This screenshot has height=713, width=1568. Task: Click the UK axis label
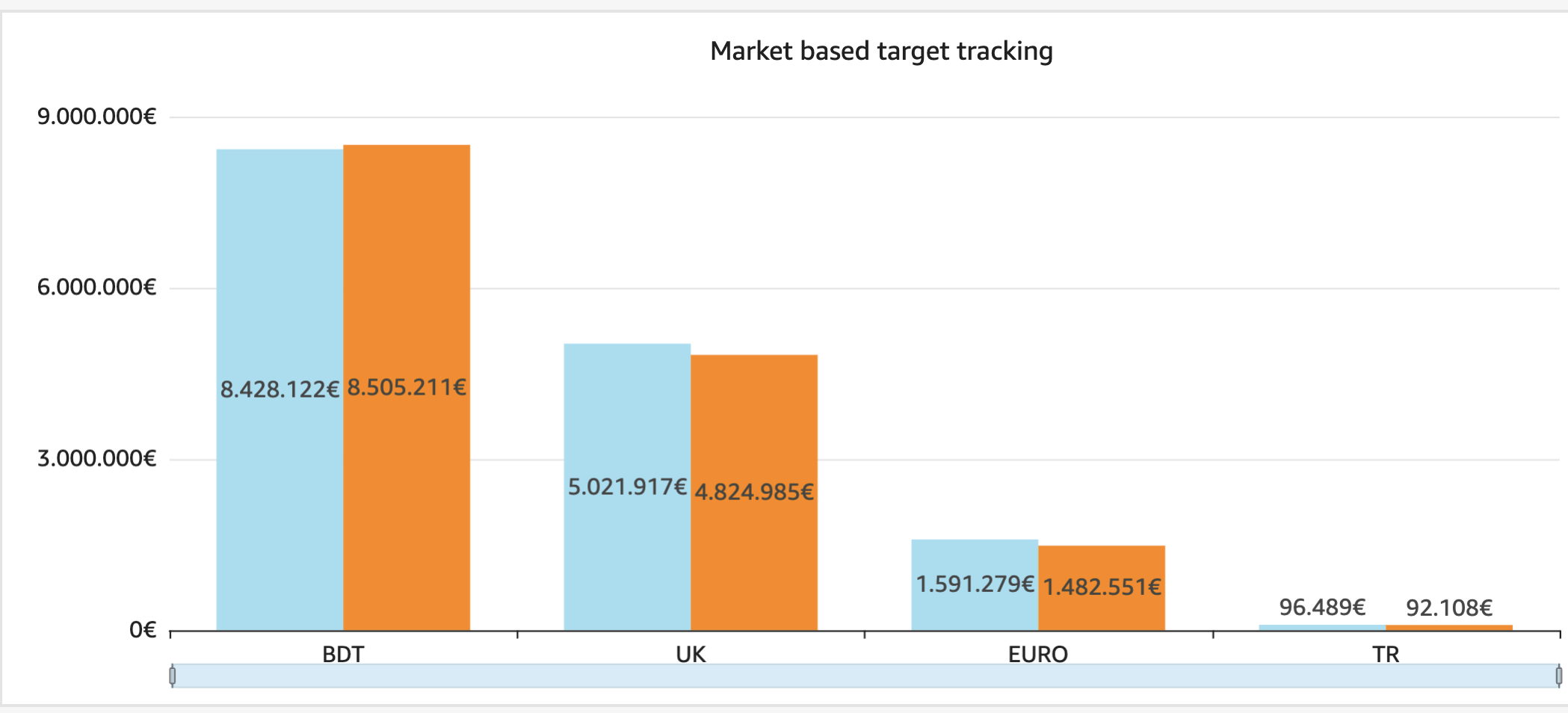coord(691,654)
